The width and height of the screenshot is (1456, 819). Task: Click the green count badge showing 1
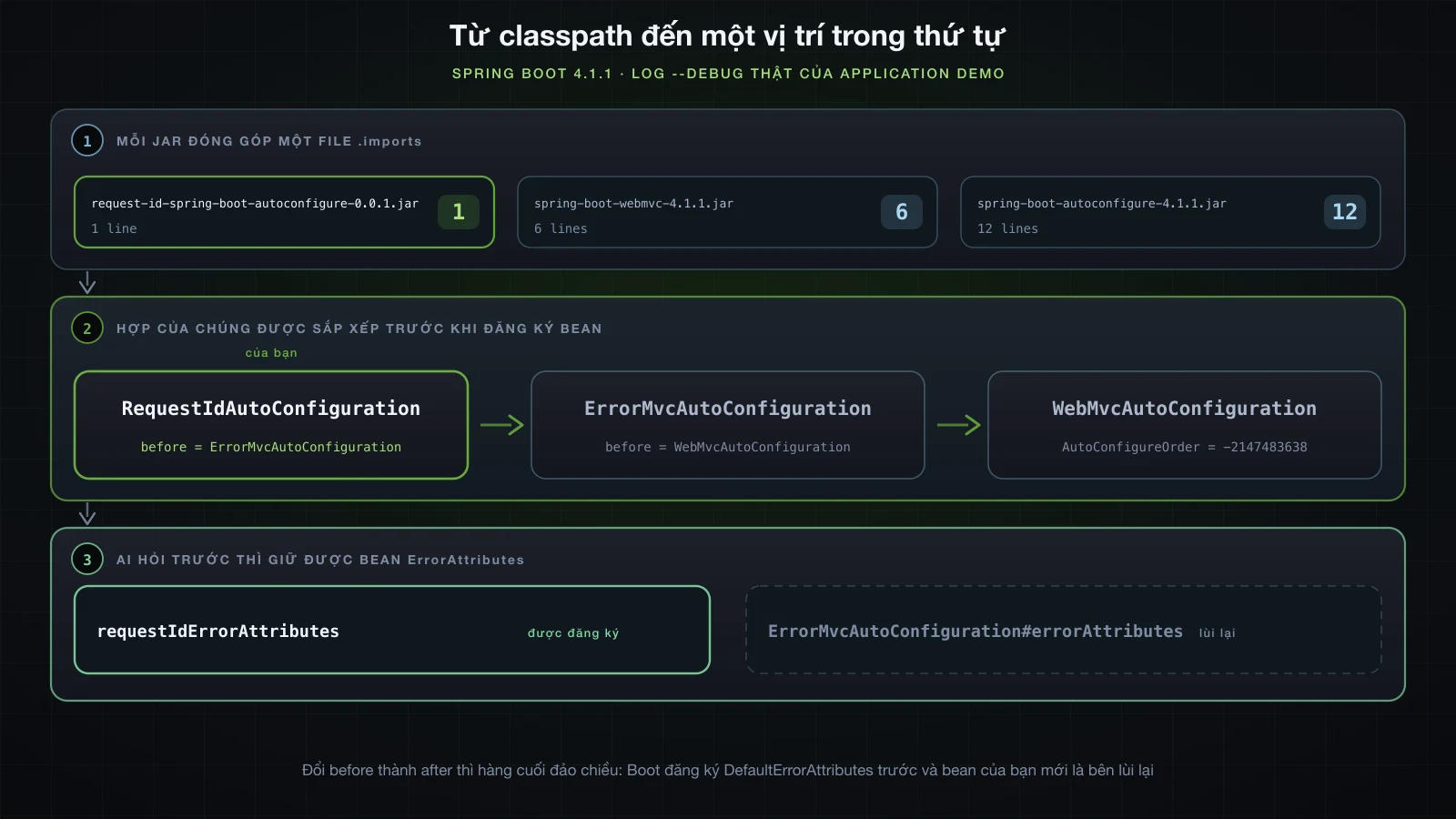459,212
